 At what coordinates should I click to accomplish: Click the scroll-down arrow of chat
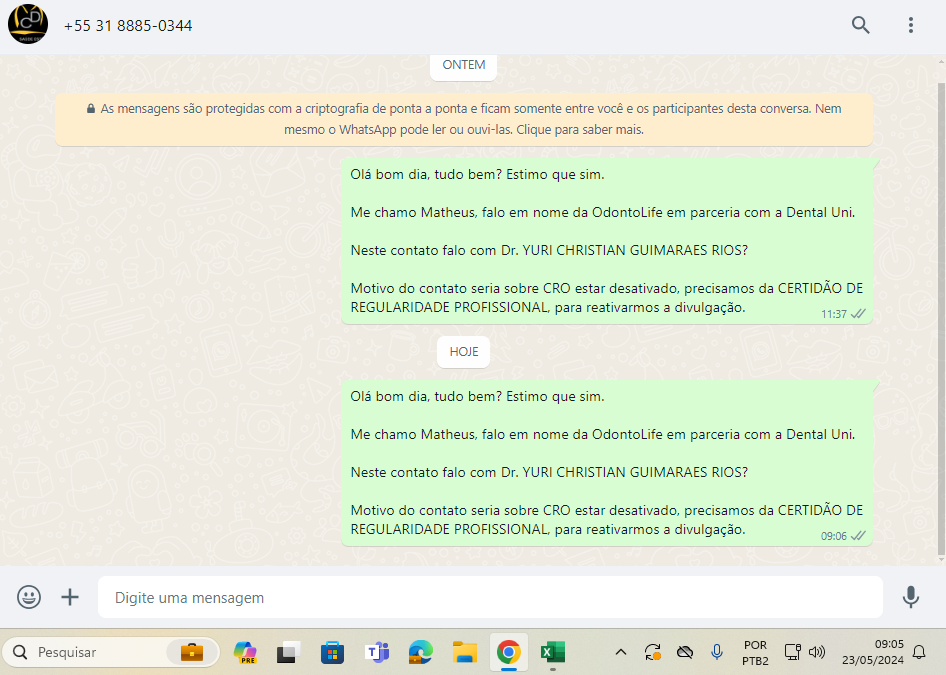click(x=941, y=560)
